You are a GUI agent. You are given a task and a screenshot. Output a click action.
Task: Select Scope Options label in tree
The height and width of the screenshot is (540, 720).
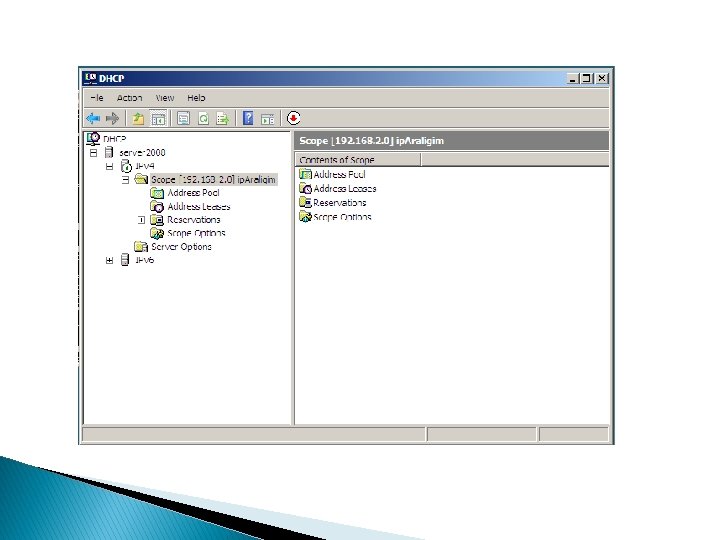[196, 233]
